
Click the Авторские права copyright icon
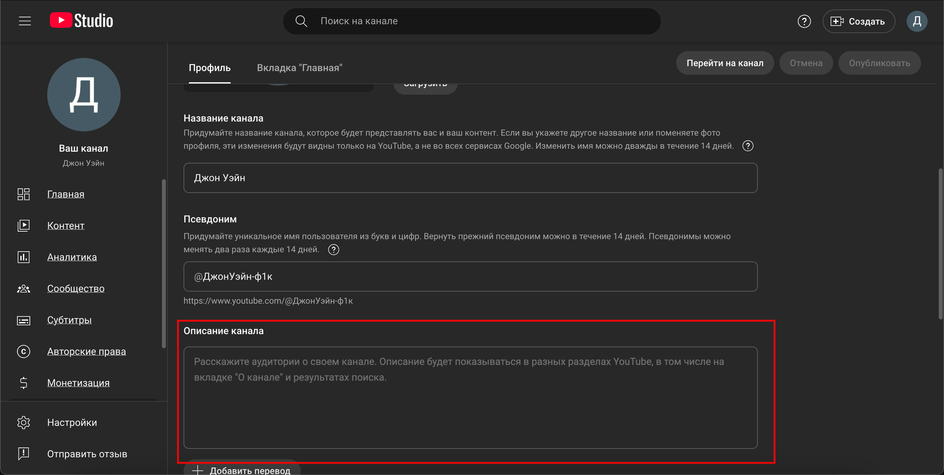(x=23, y=352)
